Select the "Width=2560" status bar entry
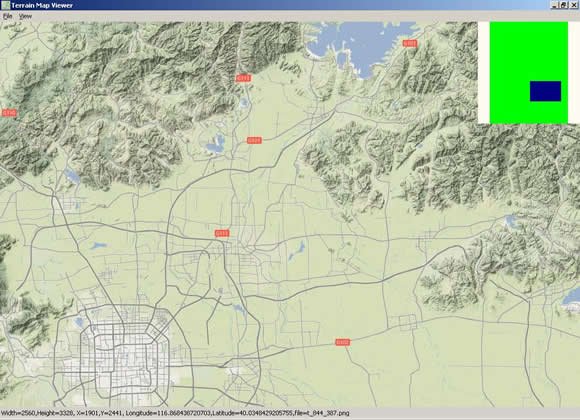 (x=18, y=413)
